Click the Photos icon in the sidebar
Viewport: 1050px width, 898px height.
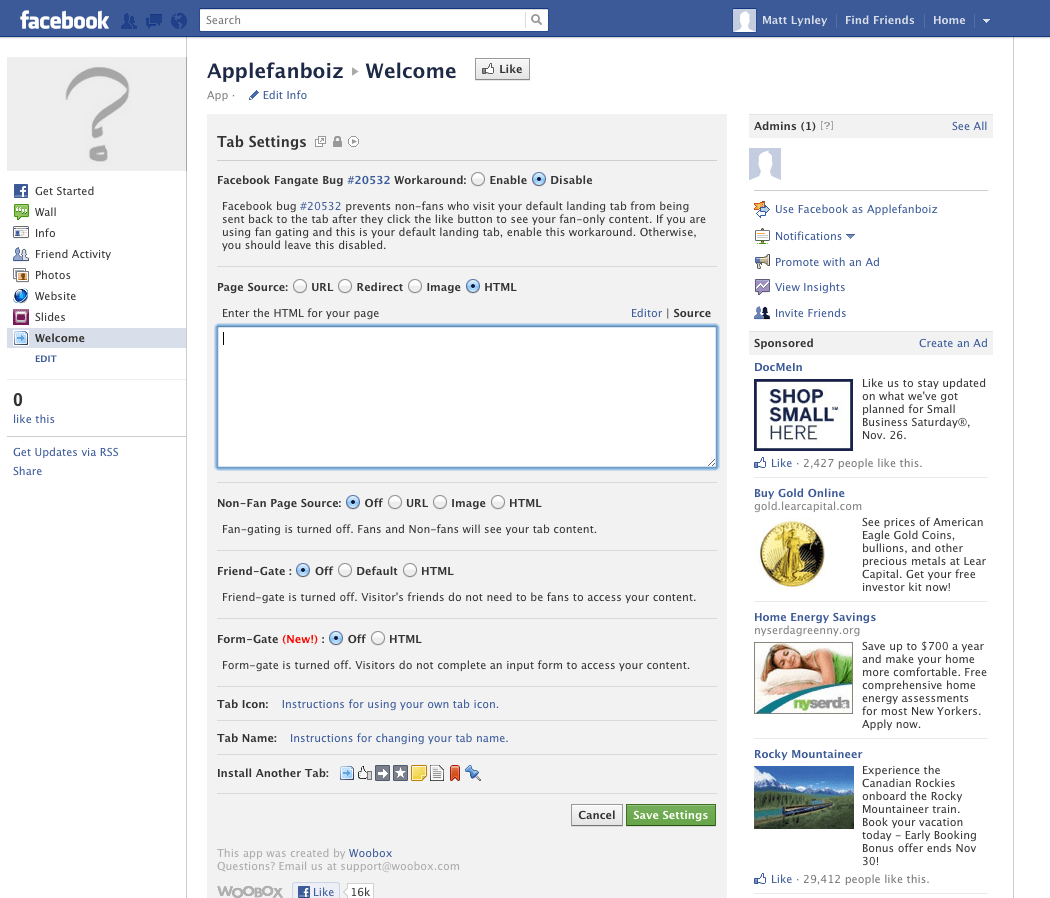click(x=20, y=274)
